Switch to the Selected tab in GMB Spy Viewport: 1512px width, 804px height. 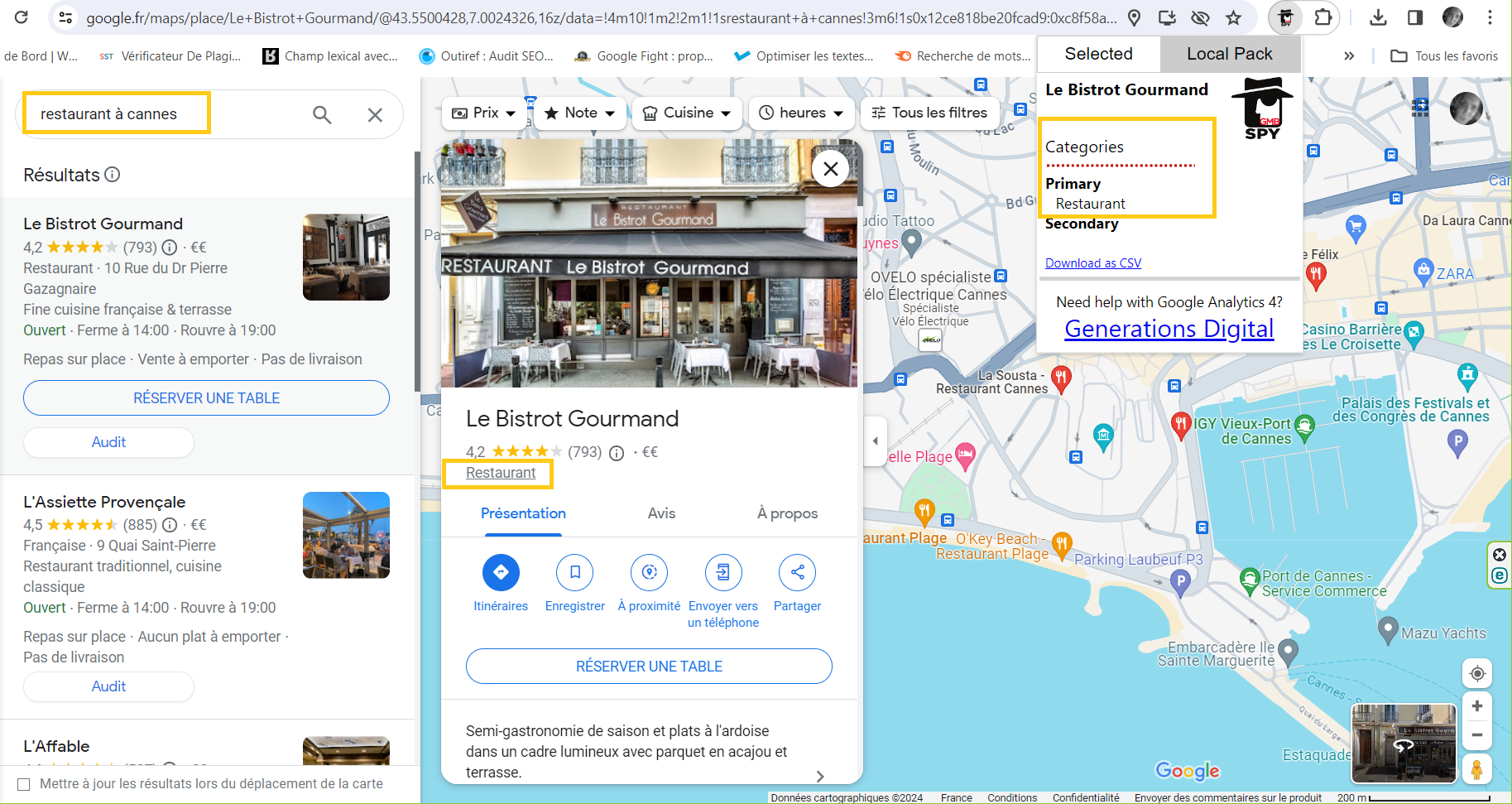point(1098,54)
